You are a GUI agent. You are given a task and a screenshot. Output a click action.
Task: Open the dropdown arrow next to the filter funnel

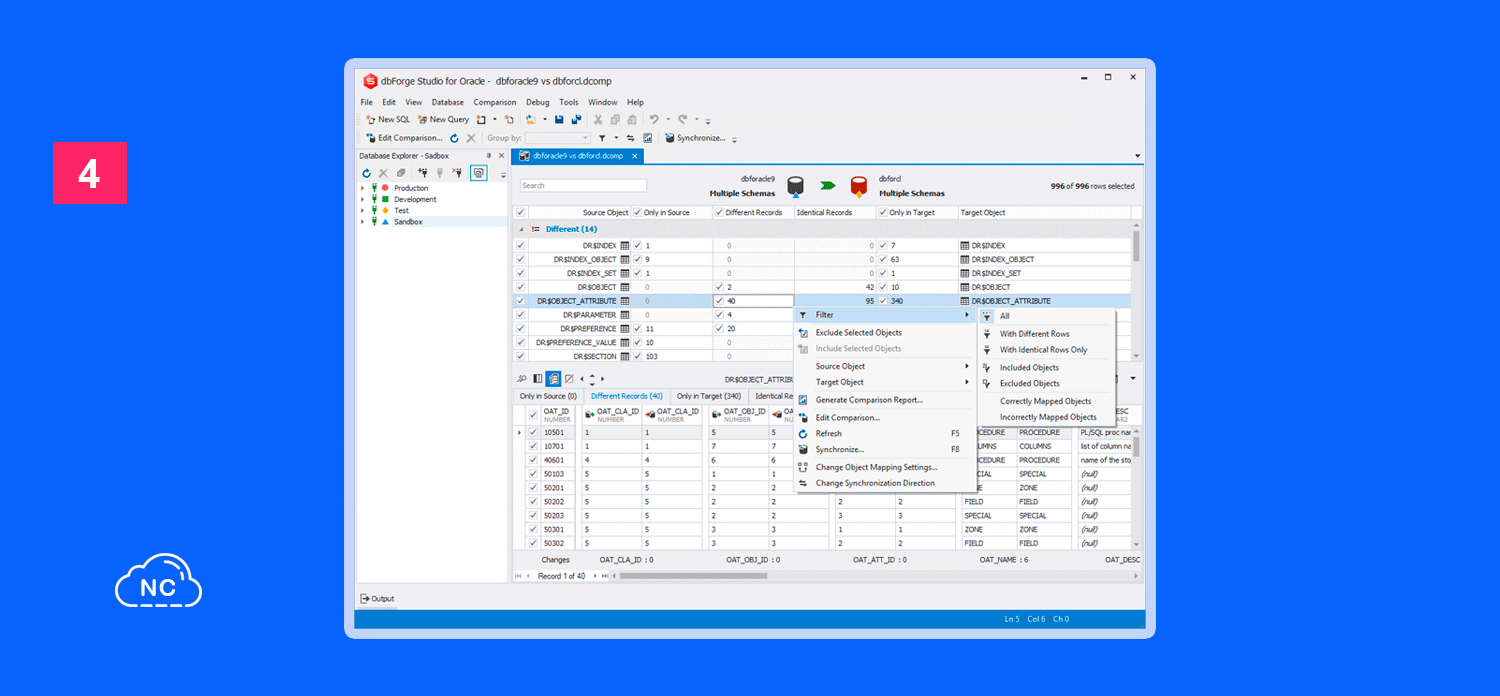click(616, 138)
